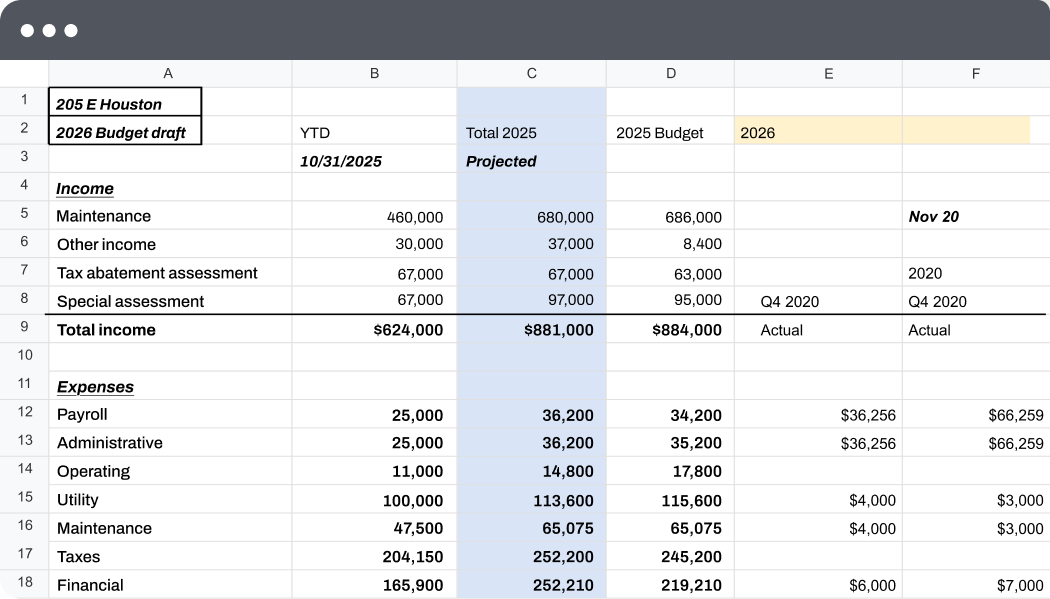Select 'Tax abatement assessment' label cell
This screenshot has width=1050, height=599.
pyautogui.click(x=170, y=272)
